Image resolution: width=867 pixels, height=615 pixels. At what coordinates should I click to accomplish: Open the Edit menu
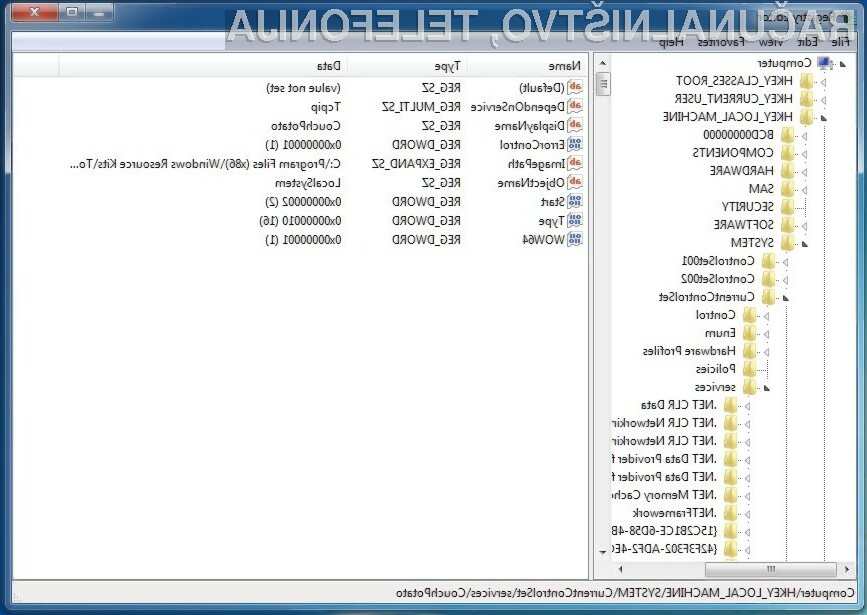807,42
